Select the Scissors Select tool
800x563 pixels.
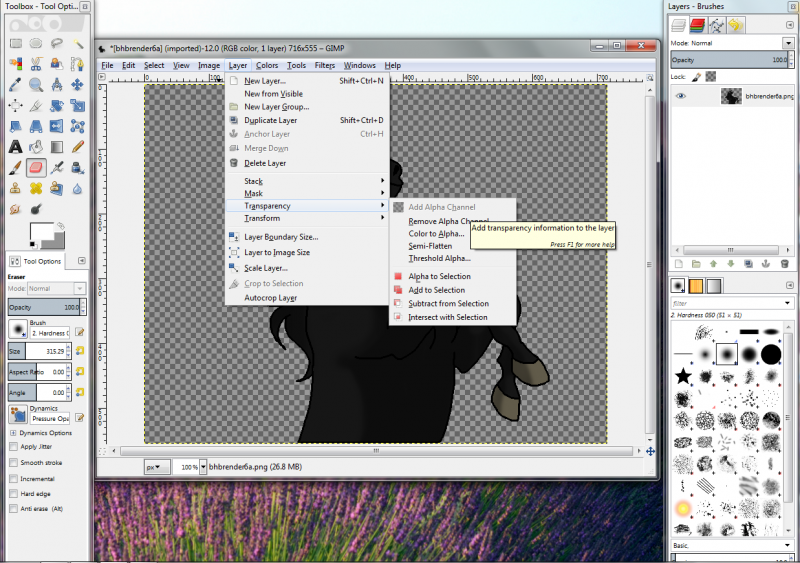point(36,64)
